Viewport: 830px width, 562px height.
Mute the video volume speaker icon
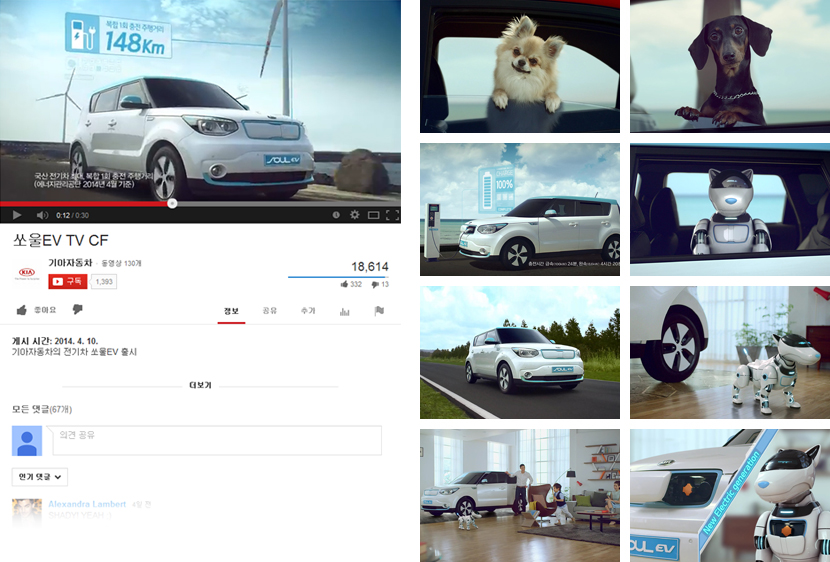point(42,215)
